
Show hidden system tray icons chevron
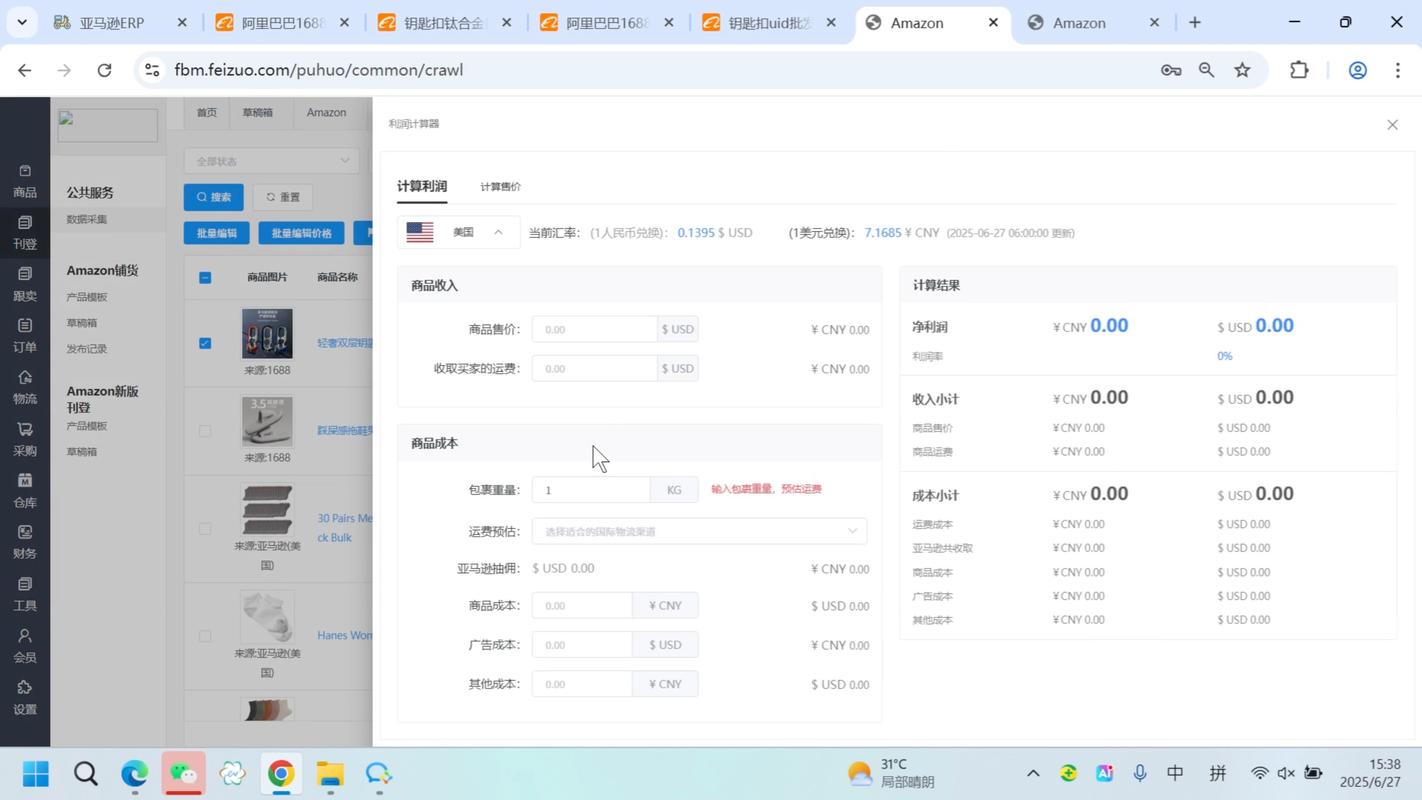1033,773
